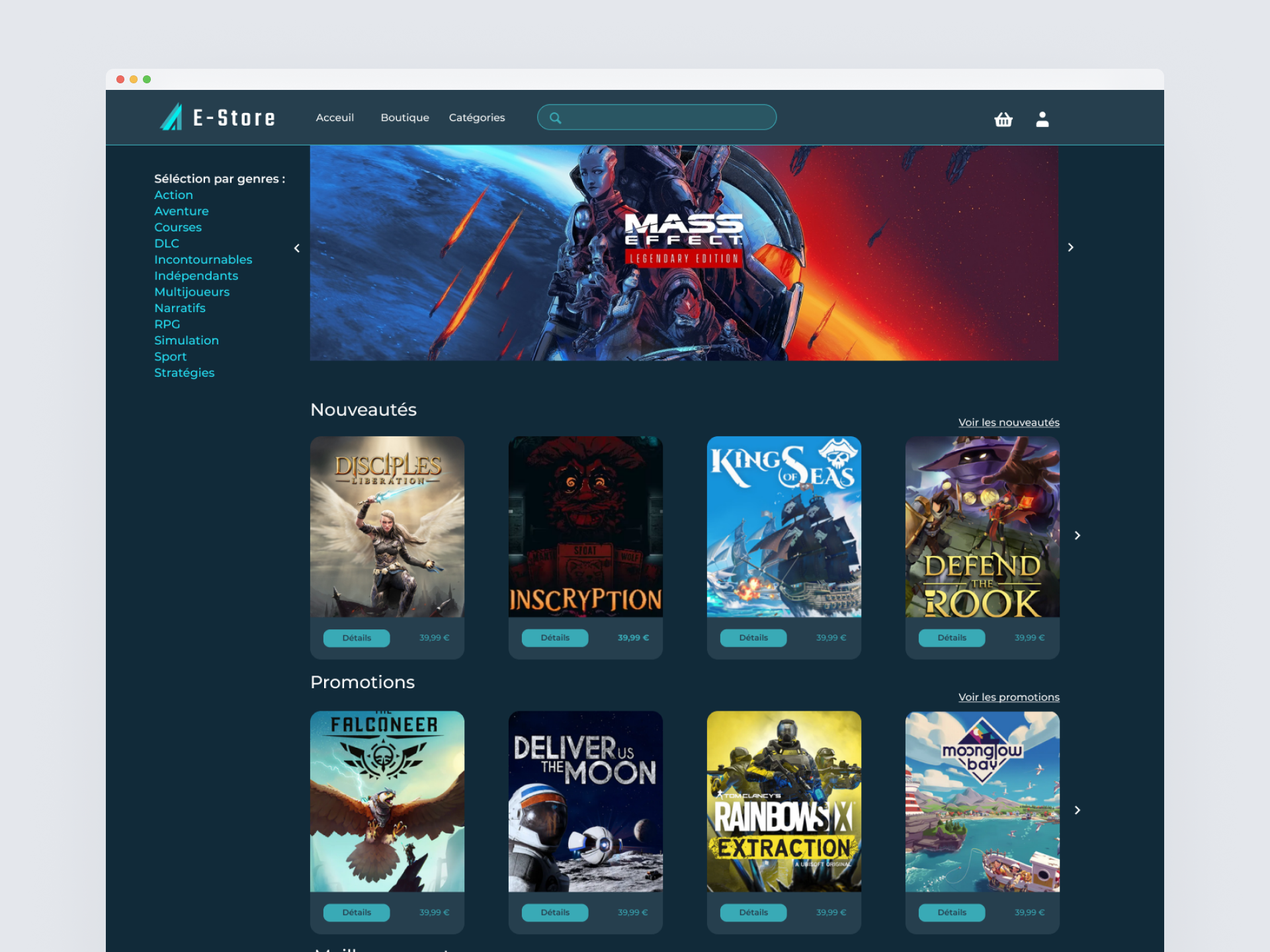
Task: Open the Moonglow Bay cover
Action: pyautogui.click(x=982, y=801)
